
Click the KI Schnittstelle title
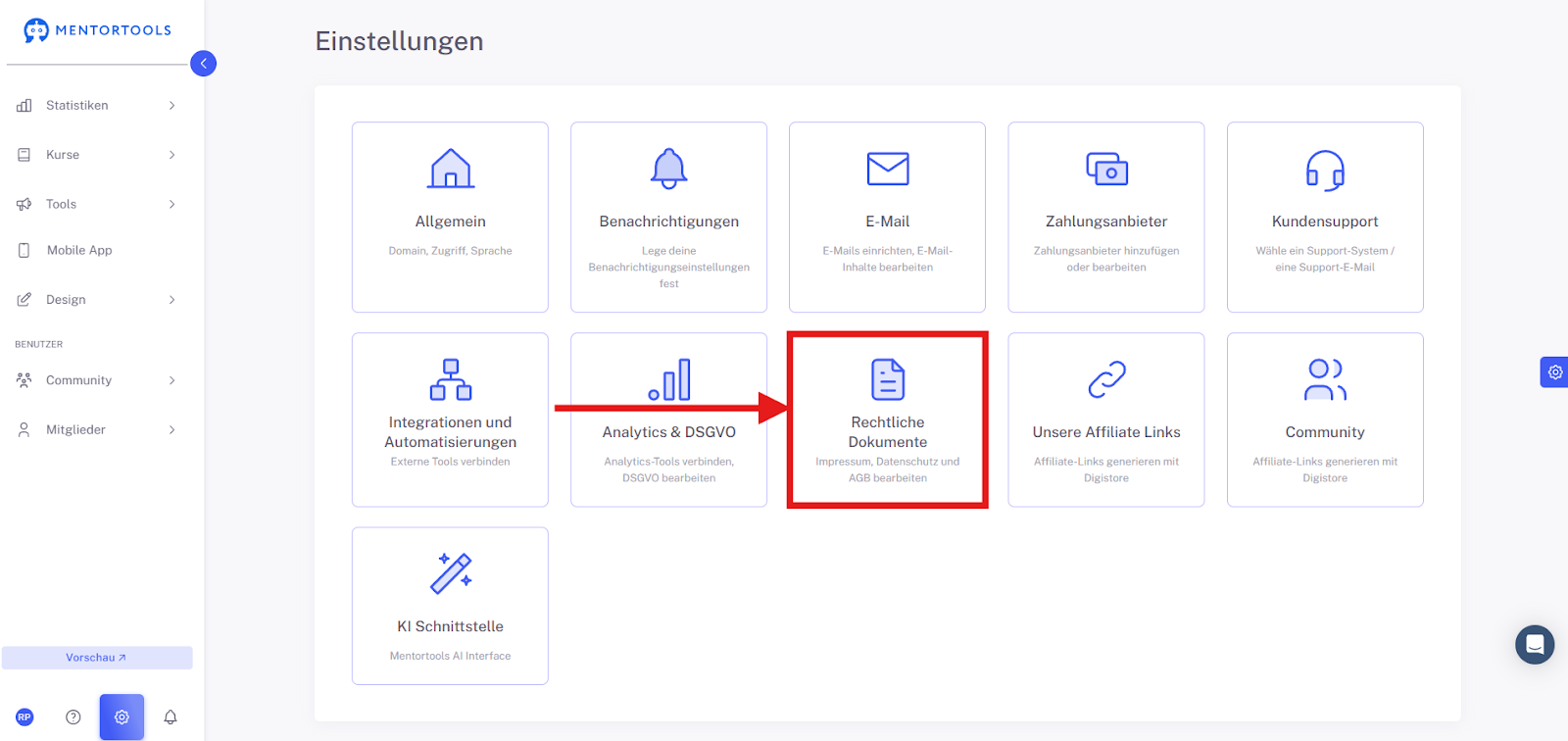pos(451,626)
